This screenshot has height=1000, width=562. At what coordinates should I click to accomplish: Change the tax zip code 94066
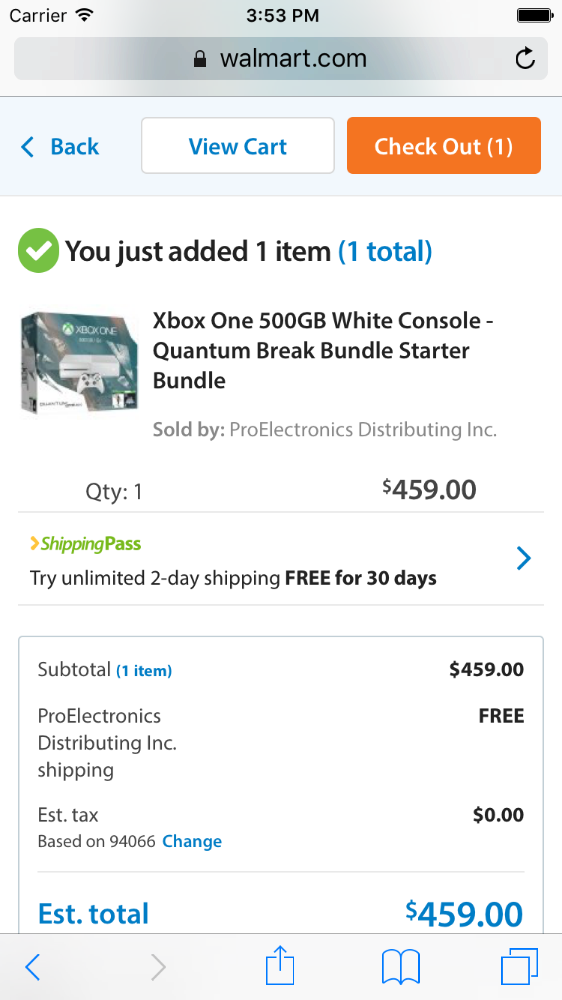coord(192,841)
